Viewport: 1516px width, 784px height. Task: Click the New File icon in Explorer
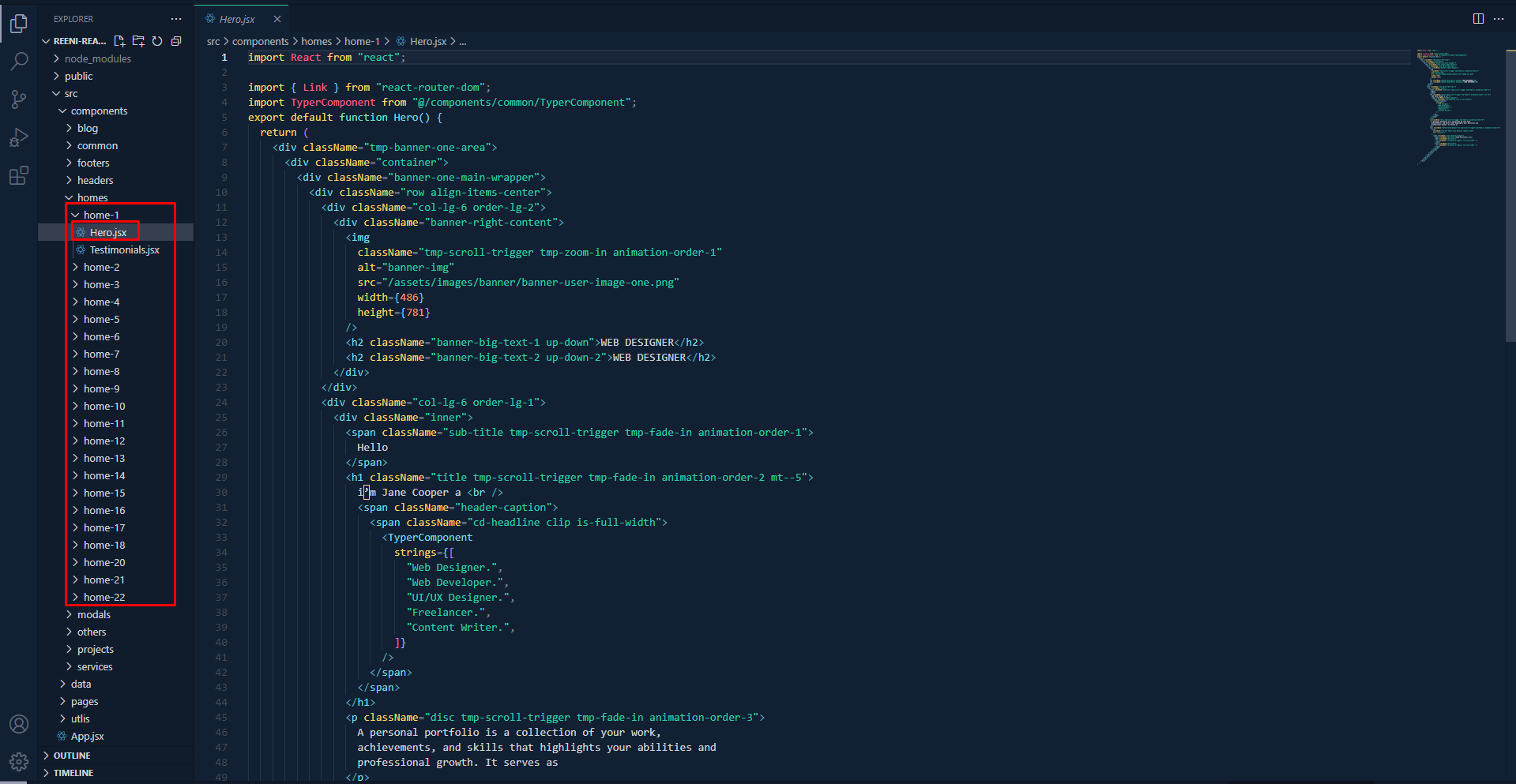(x=119, y=41)
